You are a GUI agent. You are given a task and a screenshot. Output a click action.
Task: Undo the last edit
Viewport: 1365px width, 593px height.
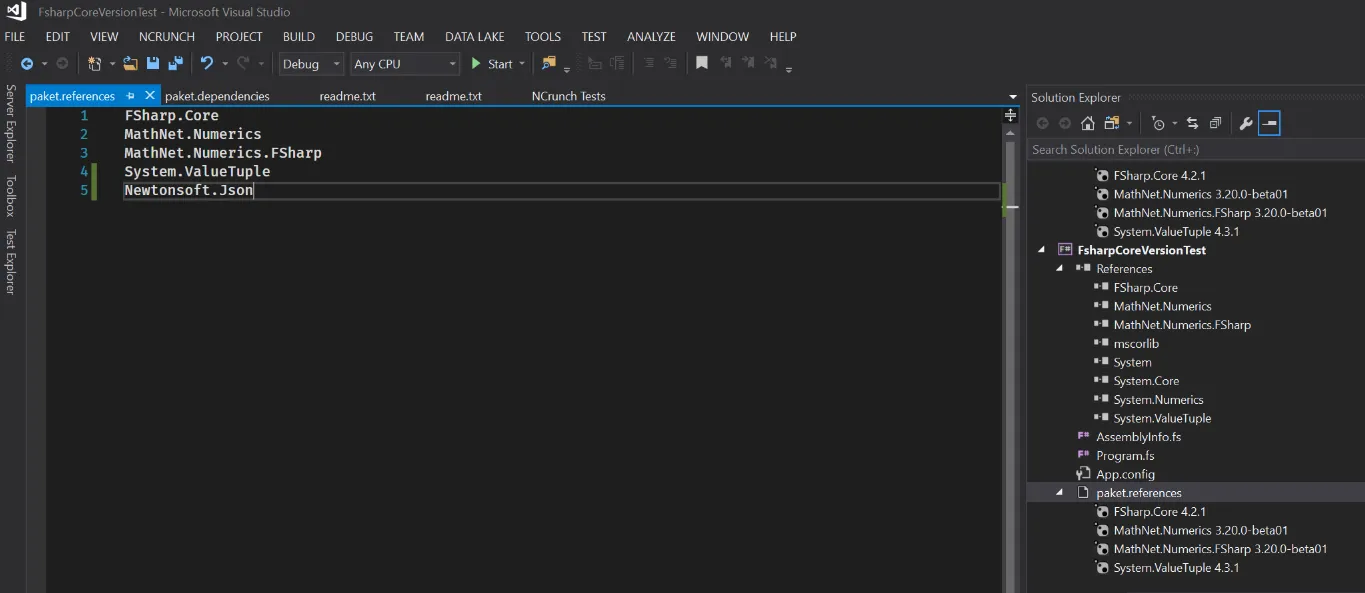pos(207,64)
